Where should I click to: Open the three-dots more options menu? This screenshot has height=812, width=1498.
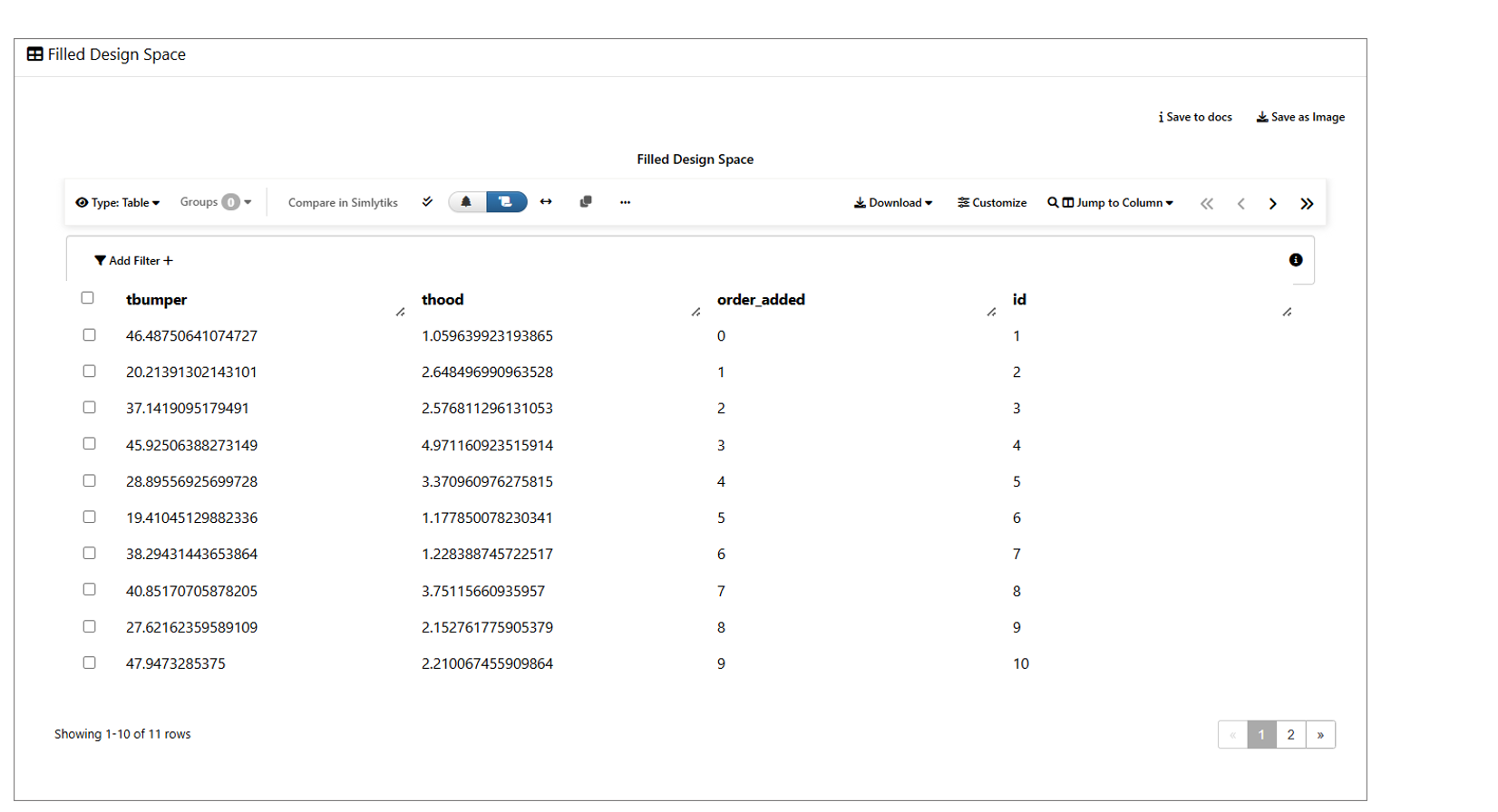[x=625, y=202]
